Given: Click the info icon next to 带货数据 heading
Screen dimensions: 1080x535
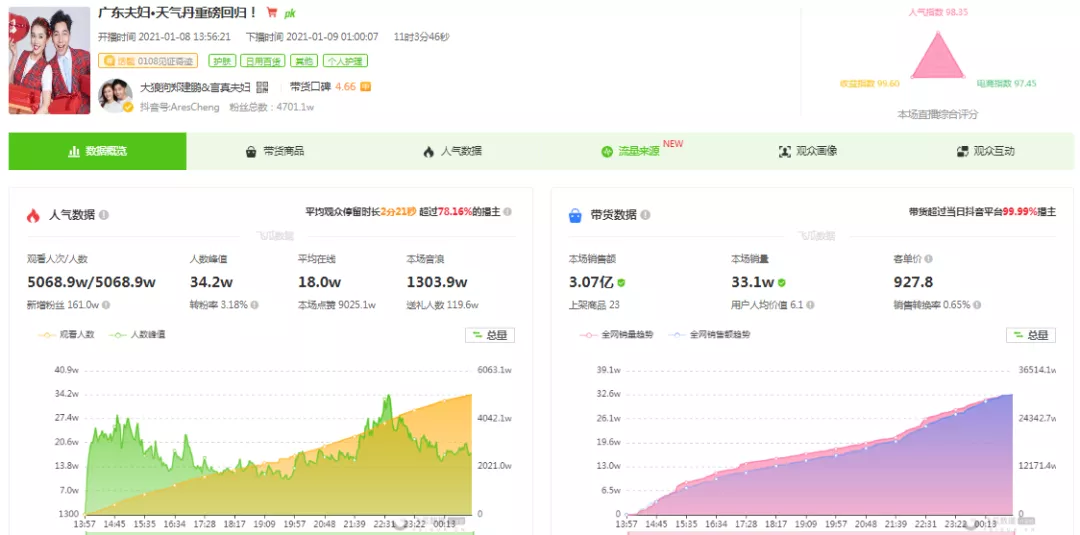Looking at the screenshot, I should click(x=645, y=215).
